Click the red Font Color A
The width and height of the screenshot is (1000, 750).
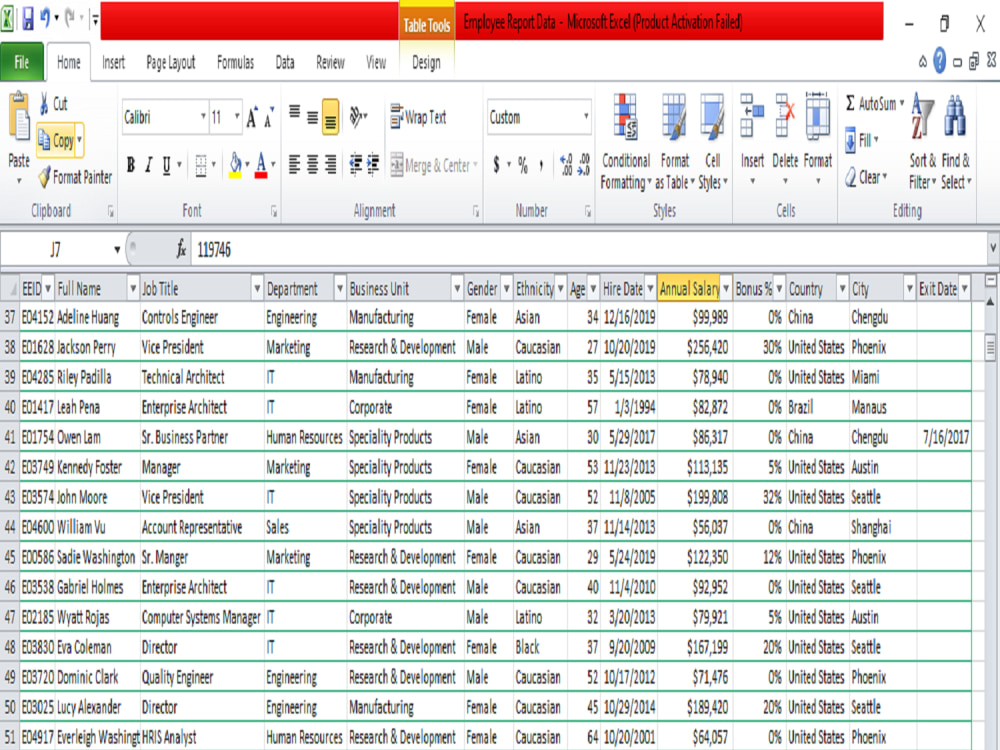261,165
